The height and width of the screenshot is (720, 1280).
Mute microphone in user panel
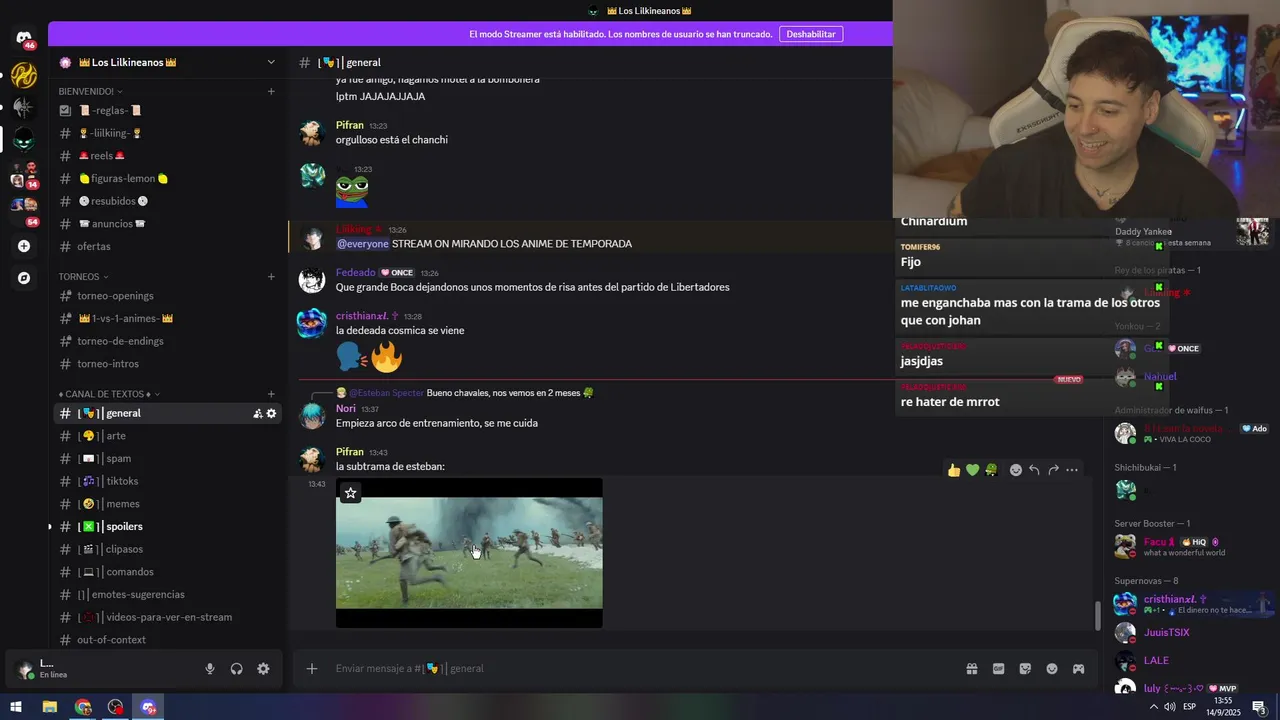[210, 669]
